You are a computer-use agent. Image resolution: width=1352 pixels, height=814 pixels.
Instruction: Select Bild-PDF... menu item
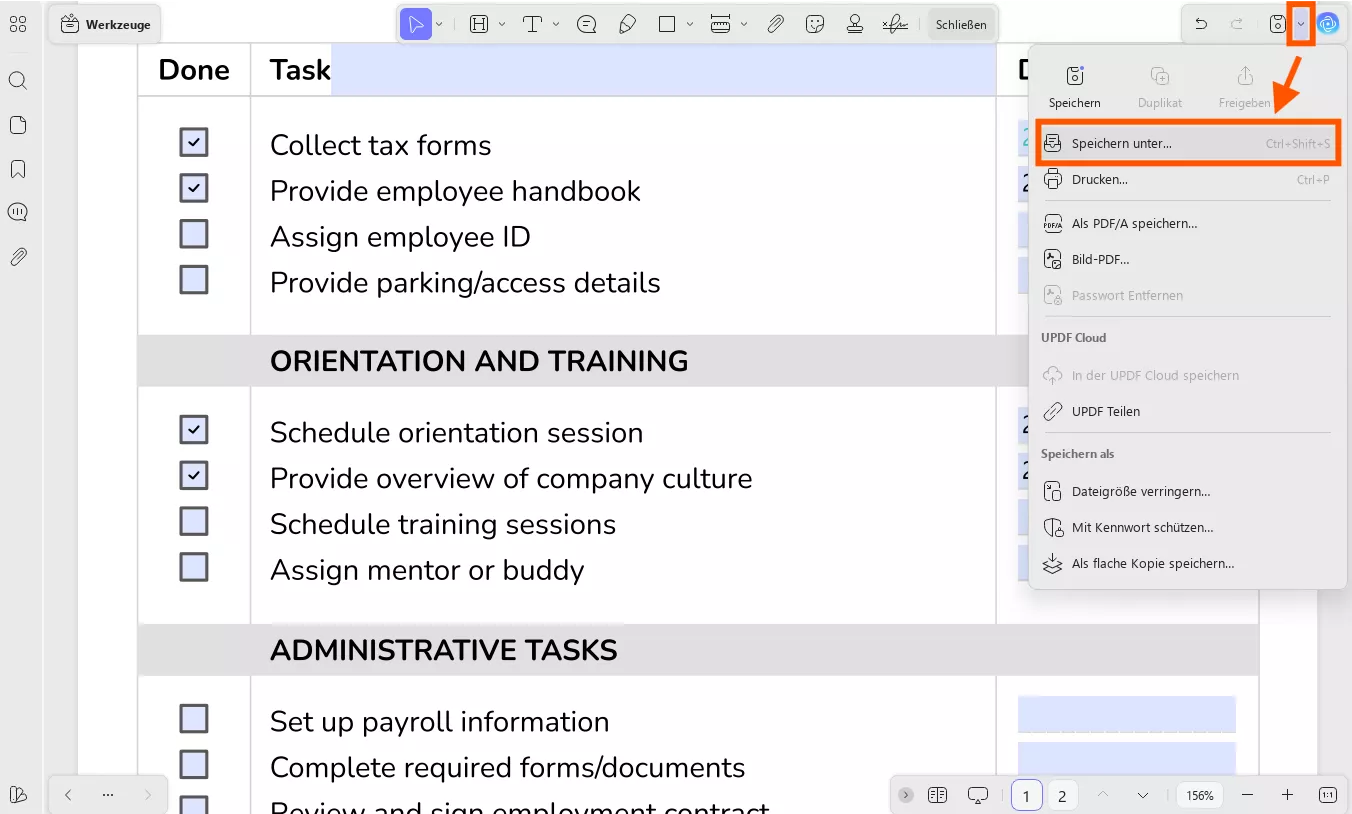[1187, 260]
